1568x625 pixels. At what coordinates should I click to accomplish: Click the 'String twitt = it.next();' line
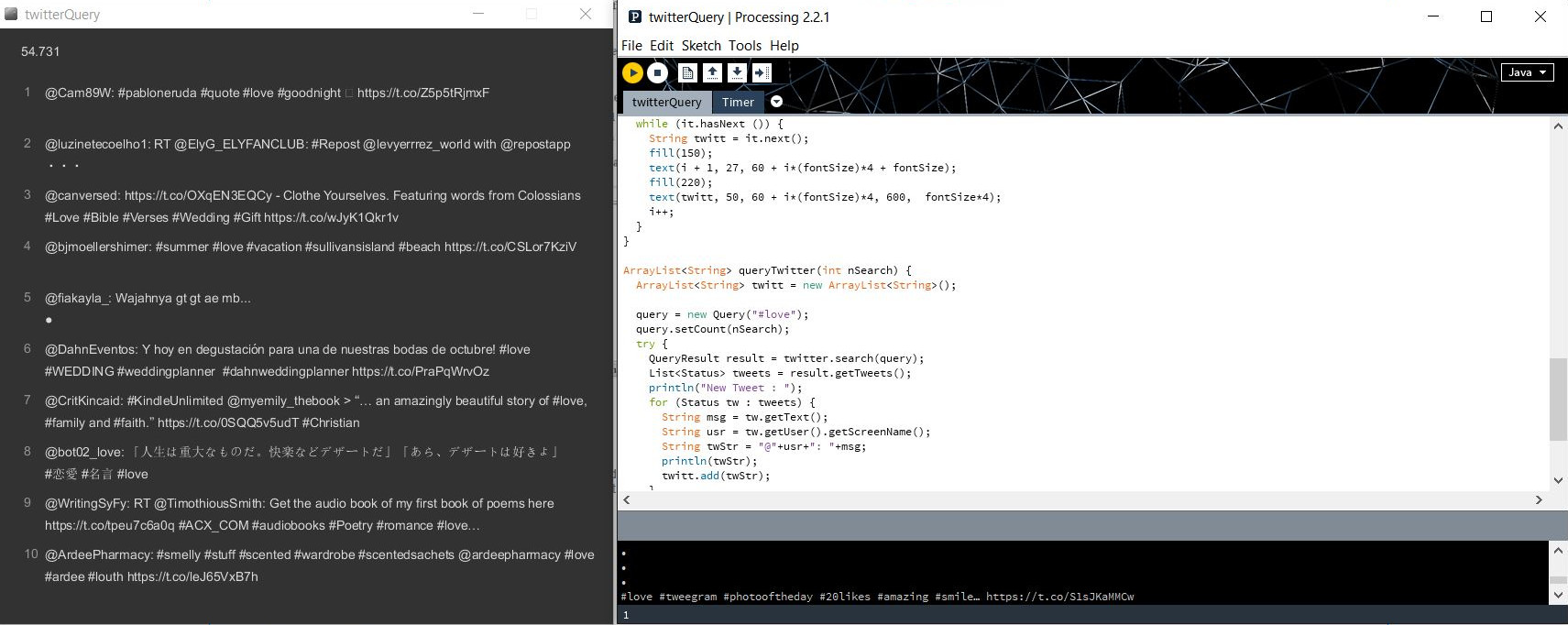[x=729, y=138]
